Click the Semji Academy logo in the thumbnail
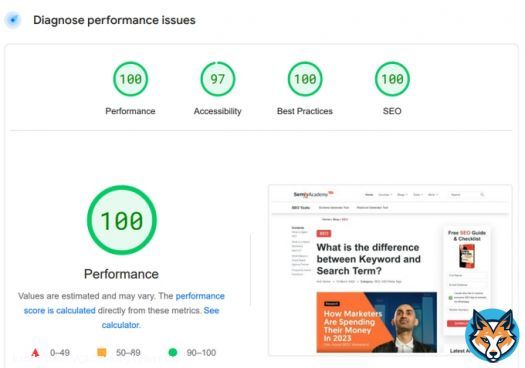 pyautogui.click(x=313, y=194)
